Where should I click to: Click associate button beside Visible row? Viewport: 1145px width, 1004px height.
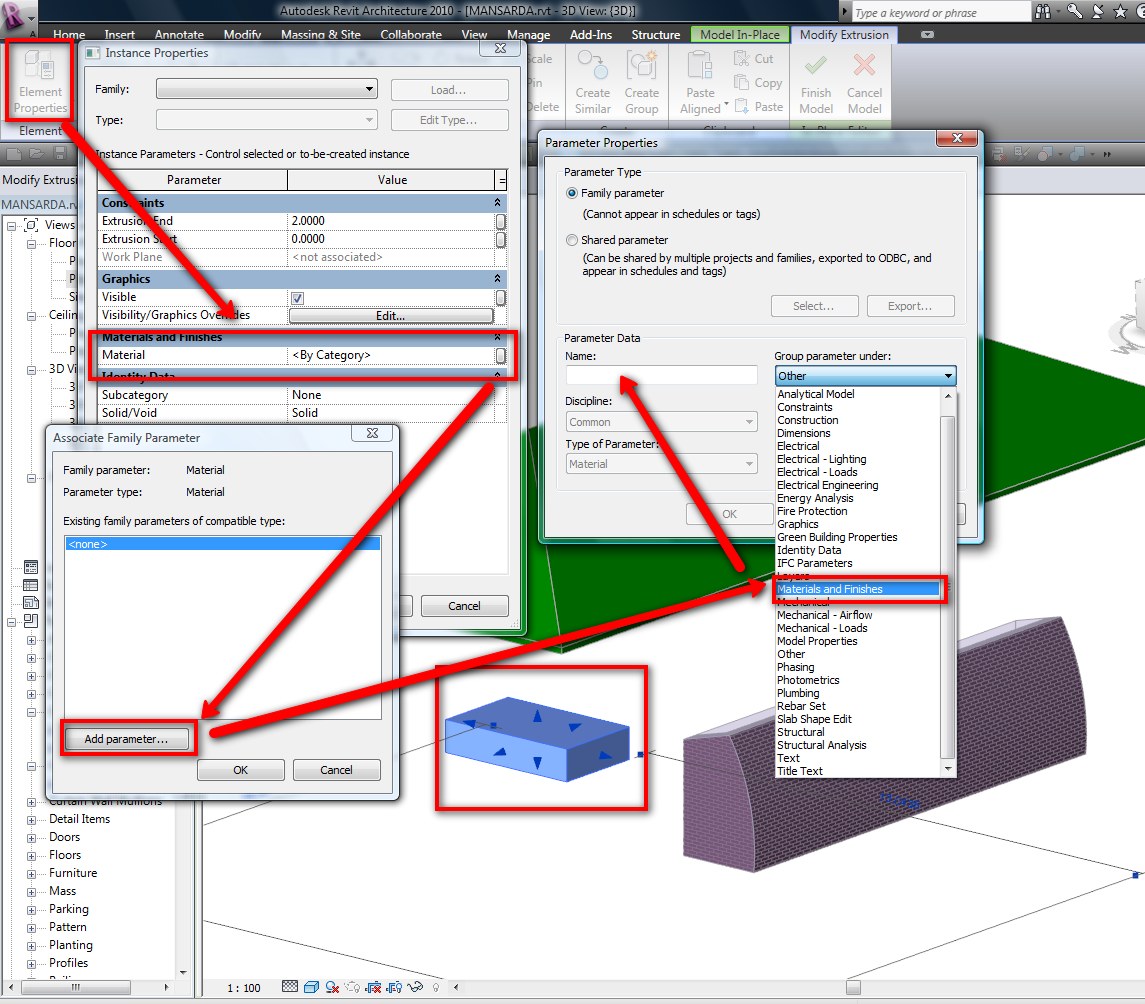[x=501, y=297]
